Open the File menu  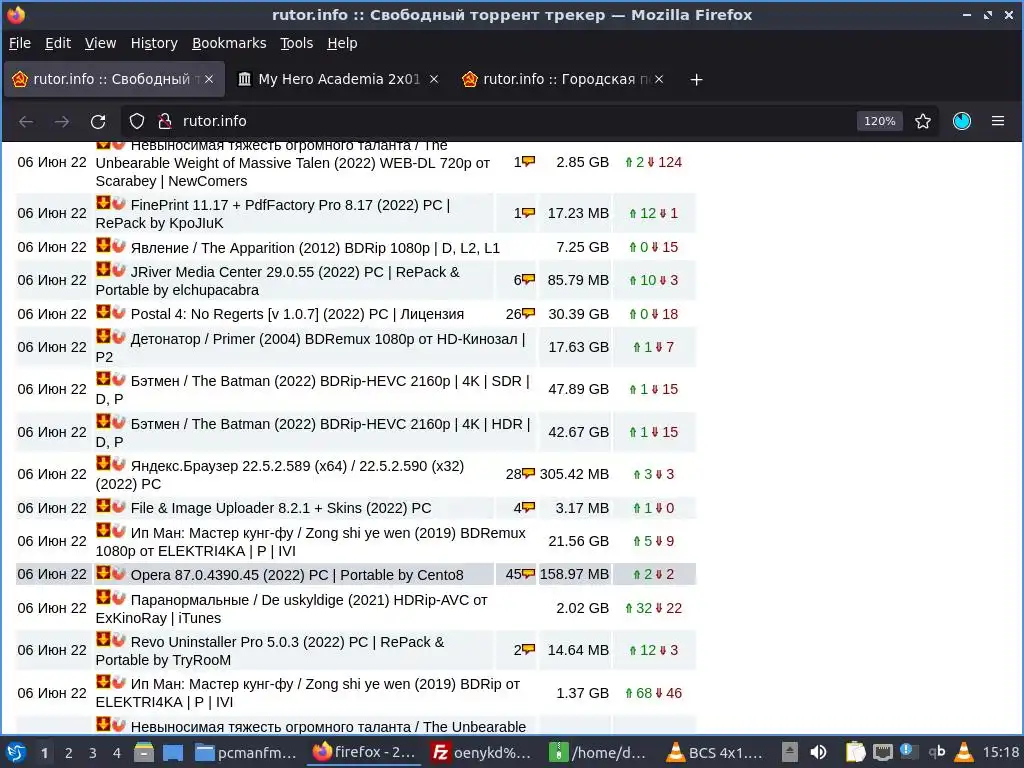20,43
